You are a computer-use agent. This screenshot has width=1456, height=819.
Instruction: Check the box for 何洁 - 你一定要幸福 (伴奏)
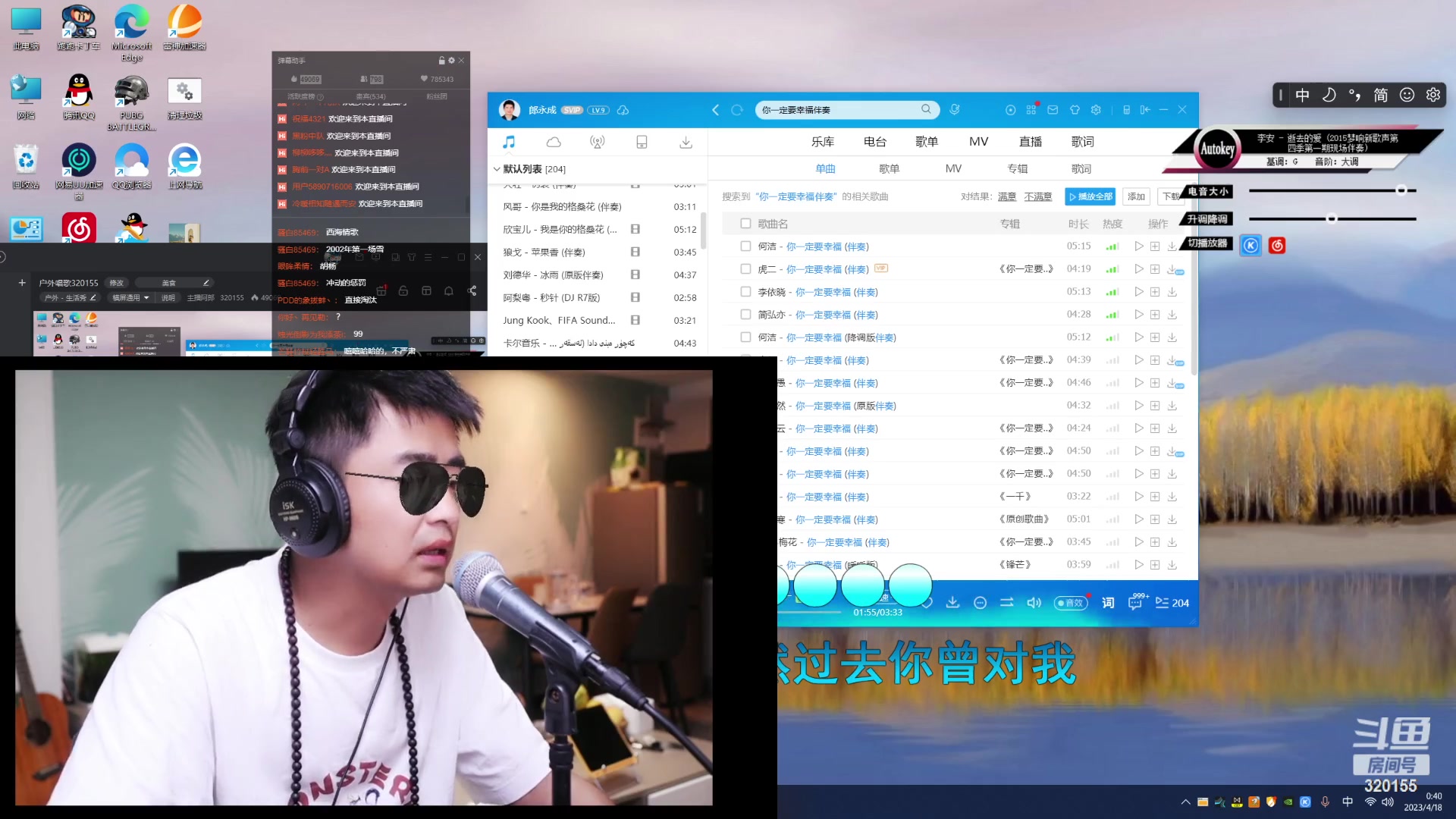(745, 246)
